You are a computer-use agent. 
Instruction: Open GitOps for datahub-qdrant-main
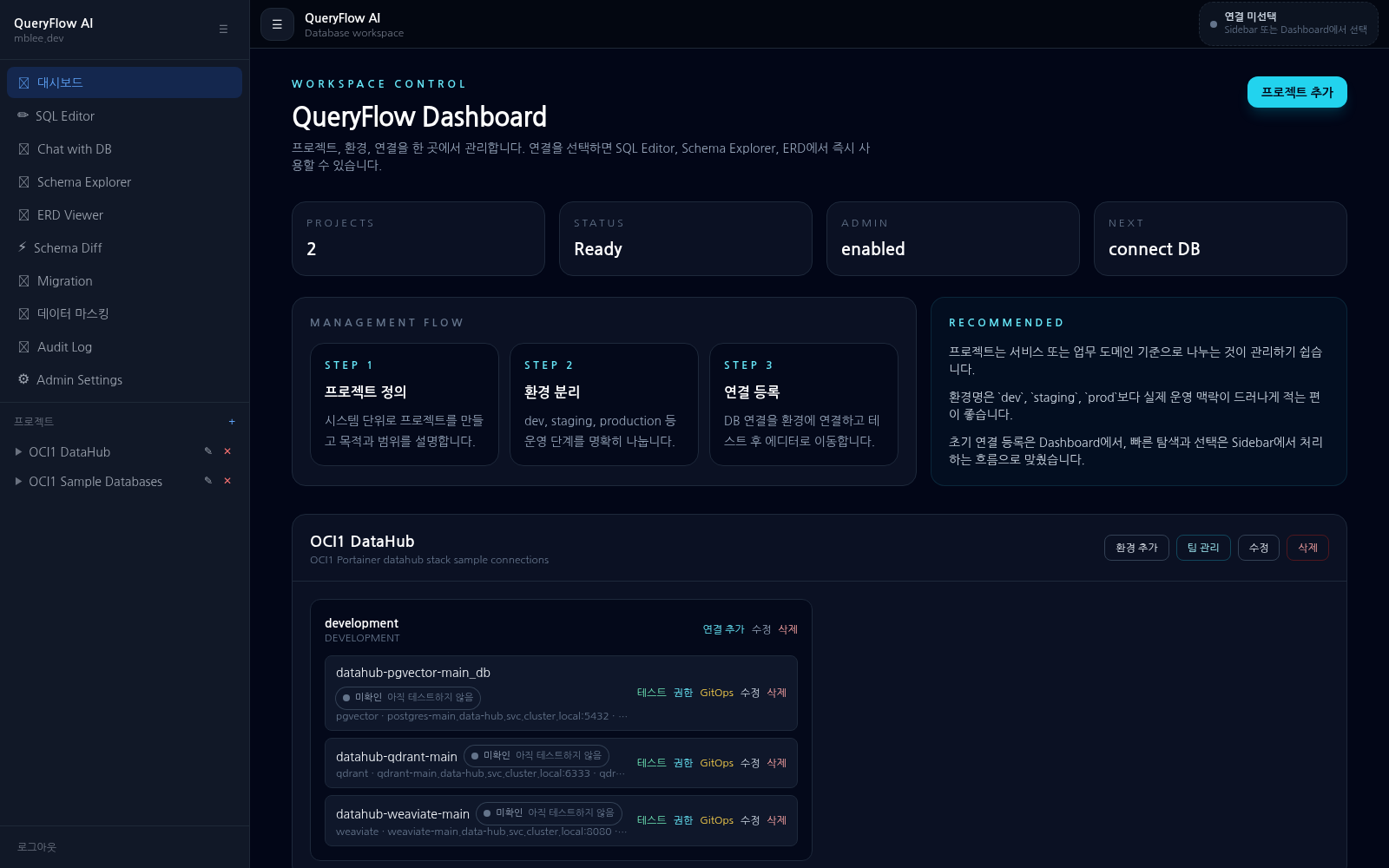tap(717, 763)
